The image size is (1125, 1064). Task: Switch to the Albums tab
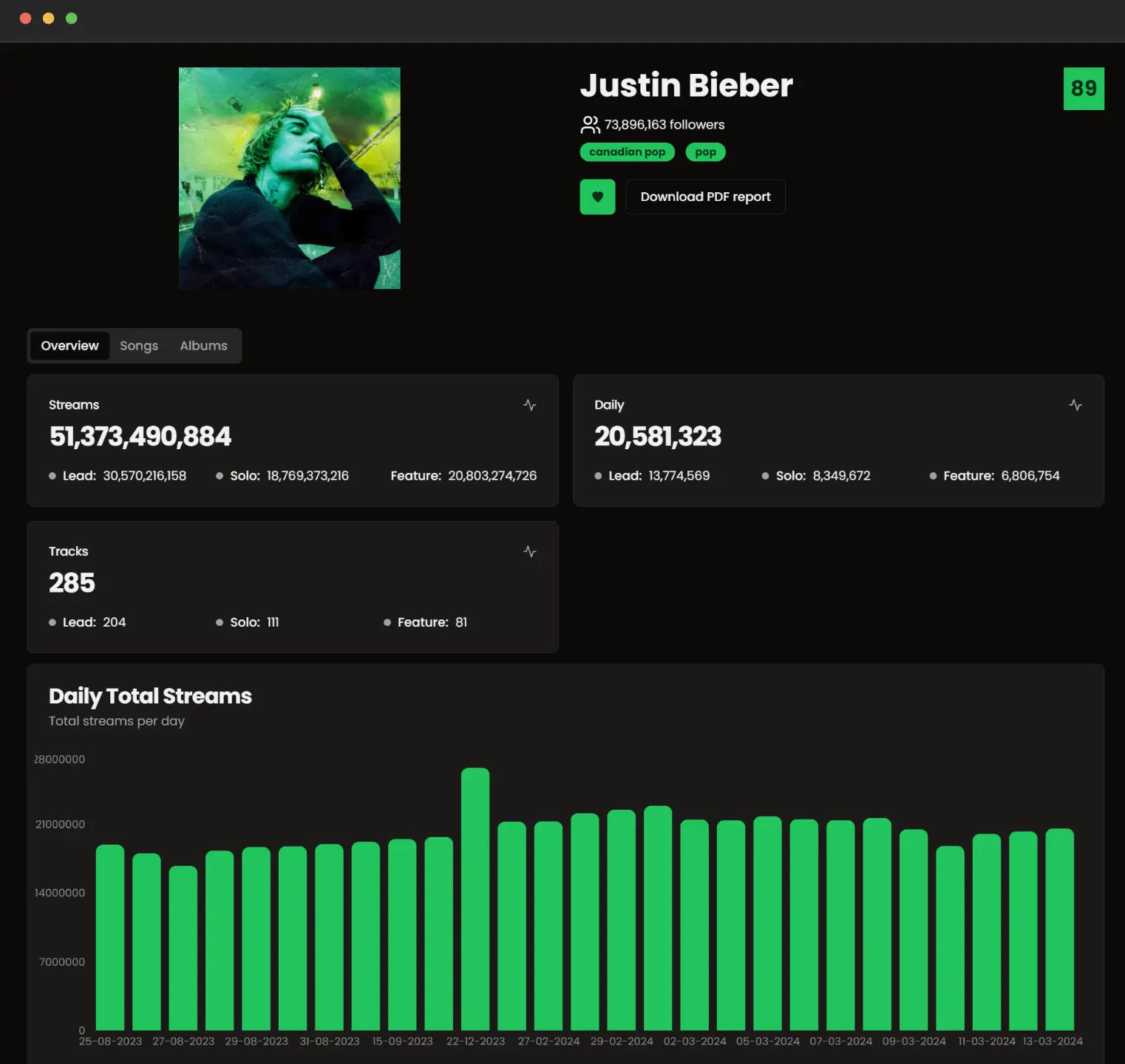click(203, 346)
